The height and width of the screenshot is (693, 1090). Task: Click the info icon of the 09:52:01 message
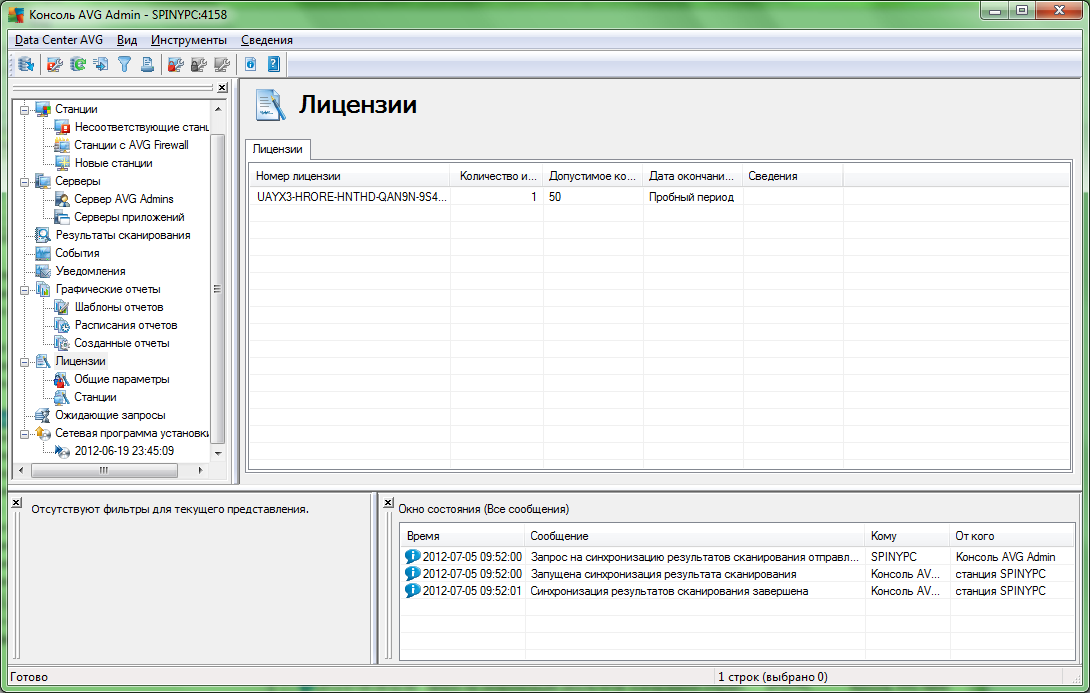412,590
